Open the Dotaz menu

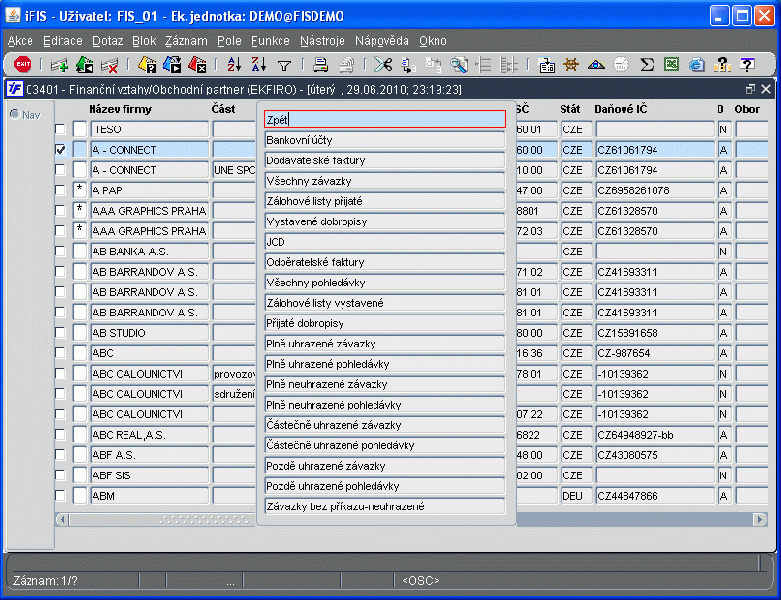(108, 41)
